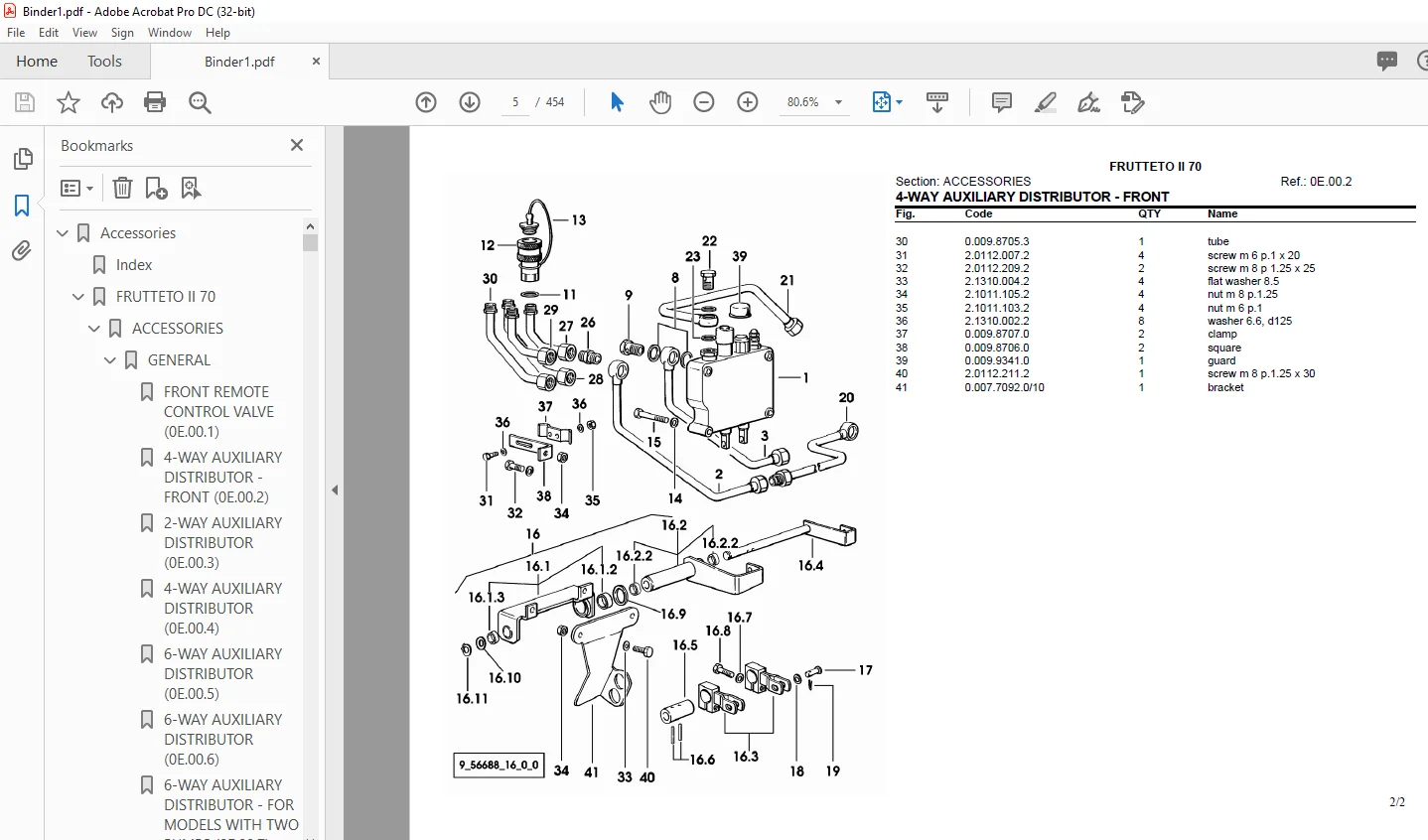Open the File menu
This screenshot has height=840, width=1428.
pyautogui.click(x=16, y=33)
